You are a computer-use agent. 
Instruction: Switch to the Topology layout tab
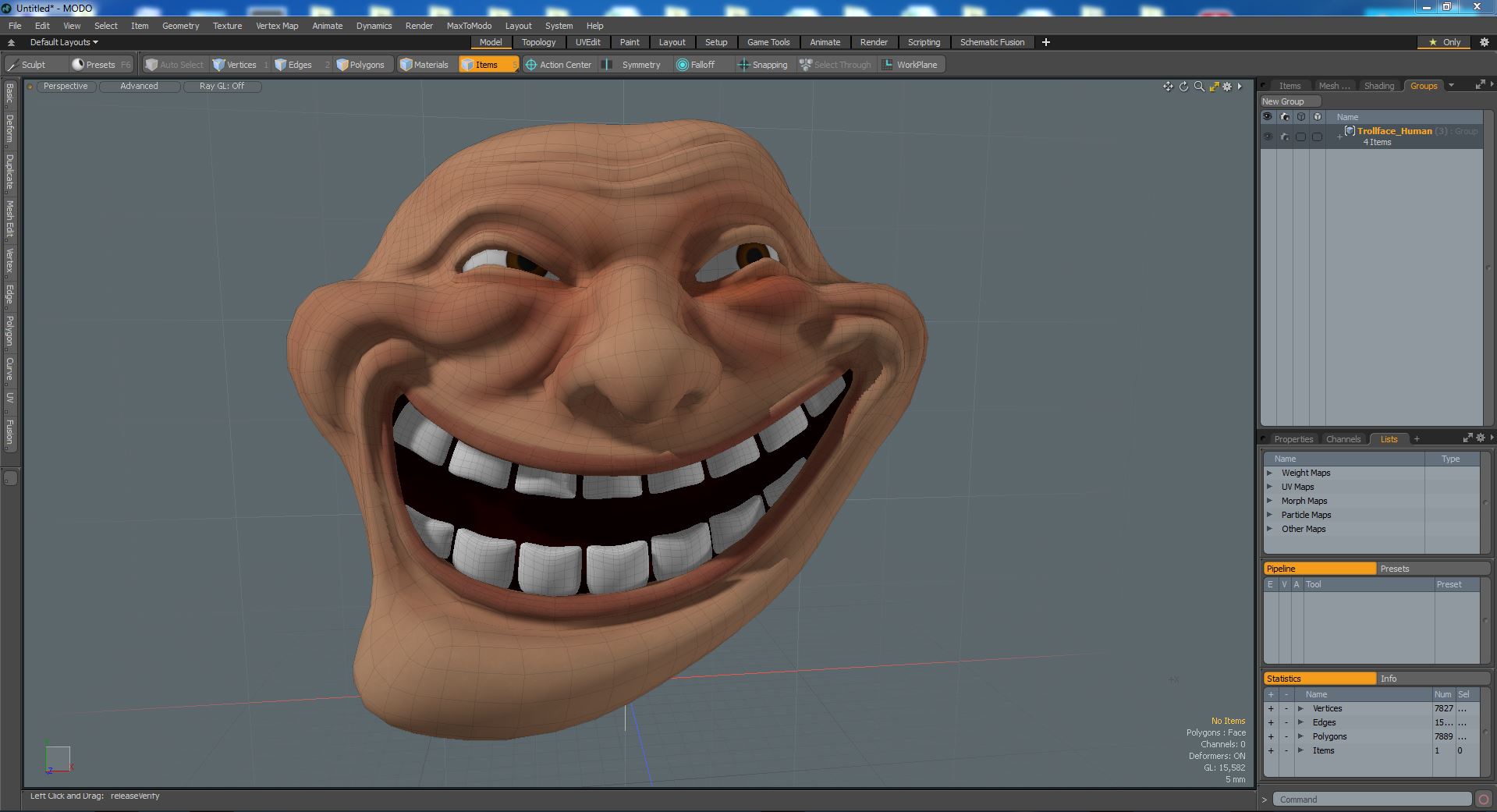click(x=538, y=42)
